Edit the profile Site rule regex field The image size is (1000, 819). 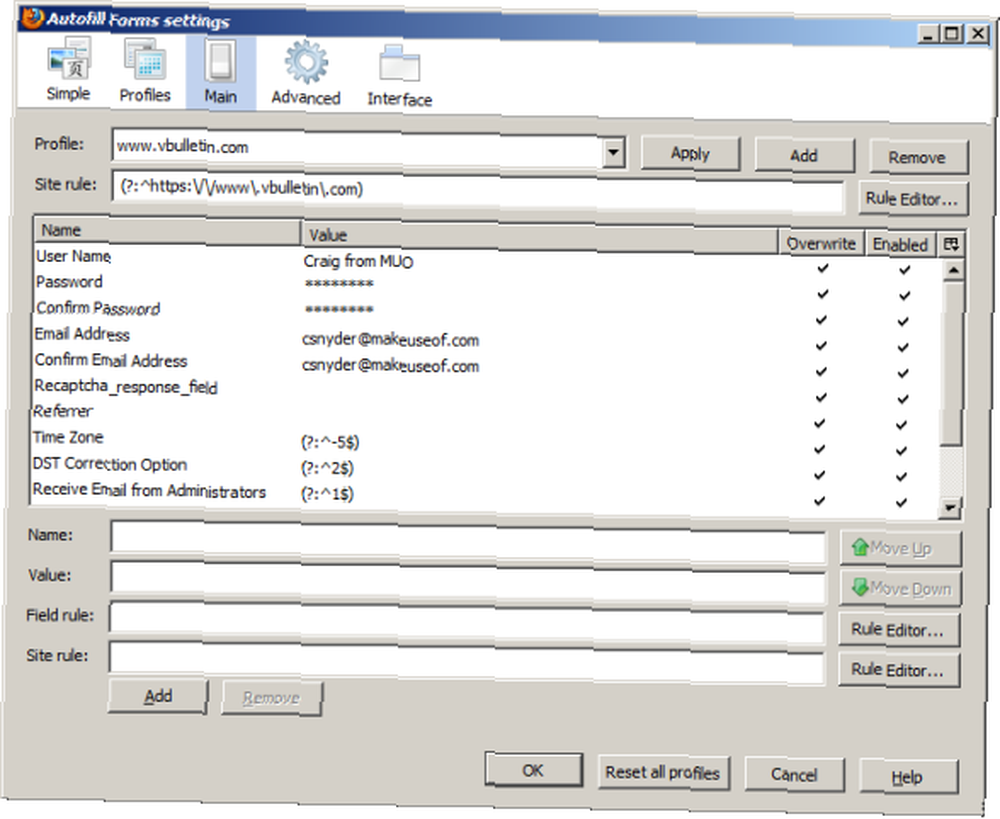[477, 191]
